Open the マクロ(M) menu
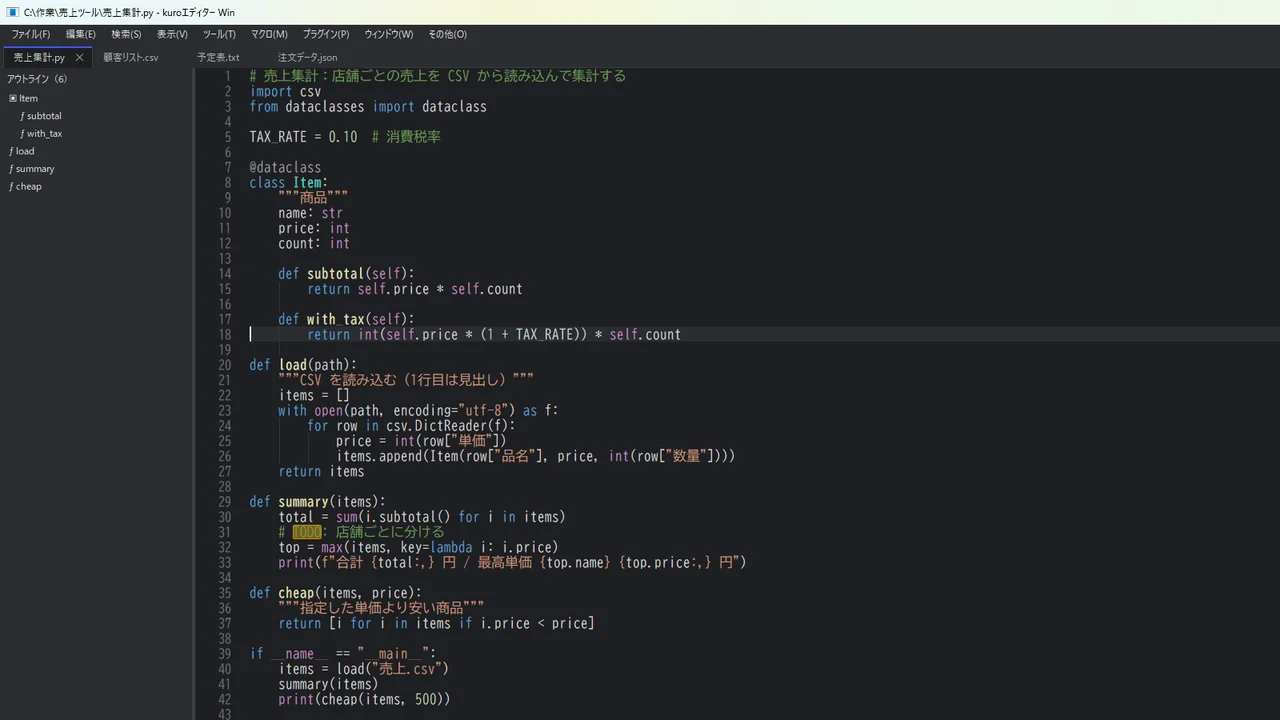This screenshot has height=720, width=1280. point(269,34)
